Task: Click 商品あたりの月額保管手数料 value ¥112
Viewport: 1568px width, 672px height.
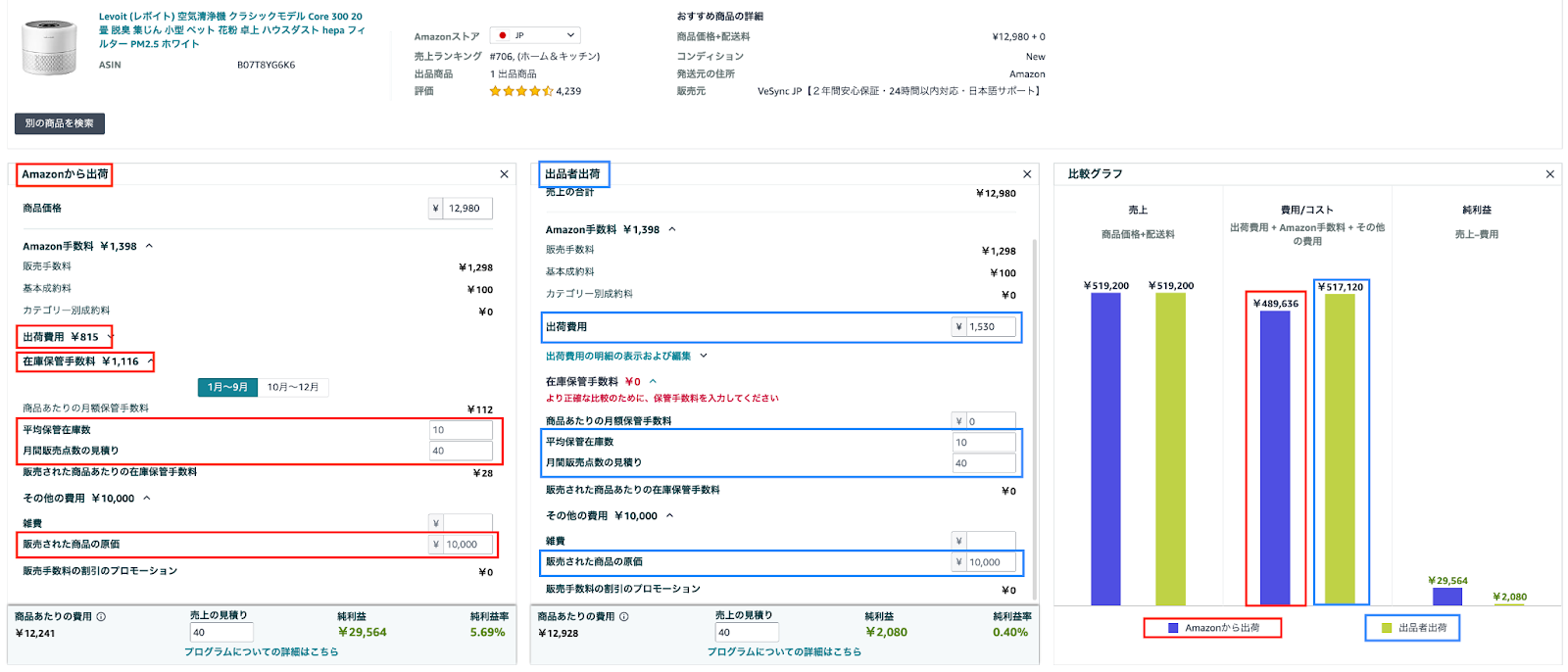Action: [x=480, y=409]
